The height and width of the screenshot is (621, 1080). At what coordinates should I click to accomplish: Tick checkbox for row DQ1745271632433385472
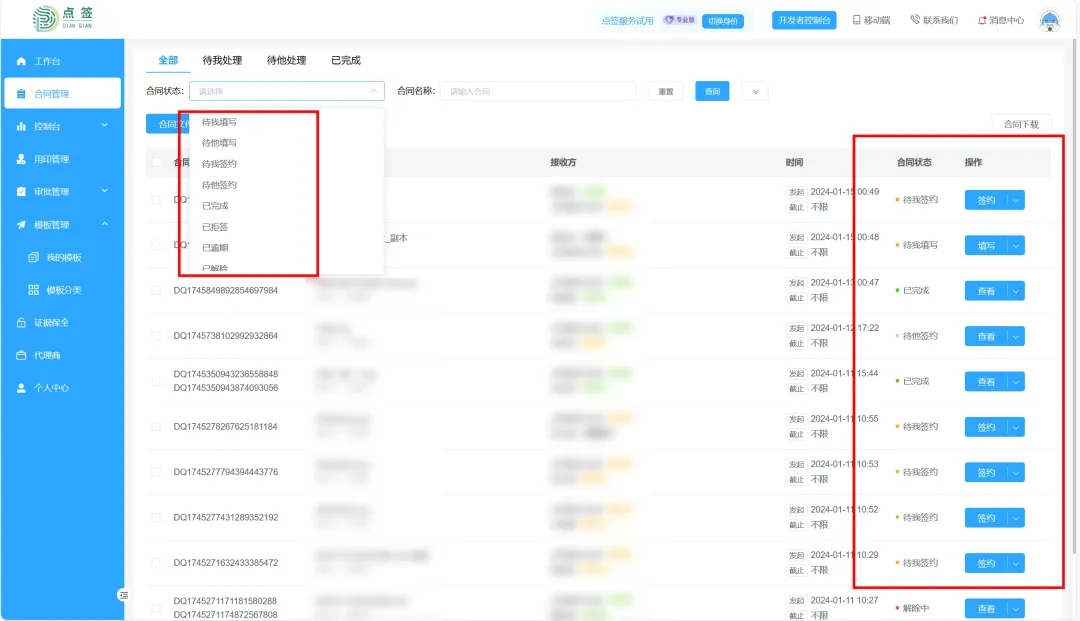(x=156, y=563)
